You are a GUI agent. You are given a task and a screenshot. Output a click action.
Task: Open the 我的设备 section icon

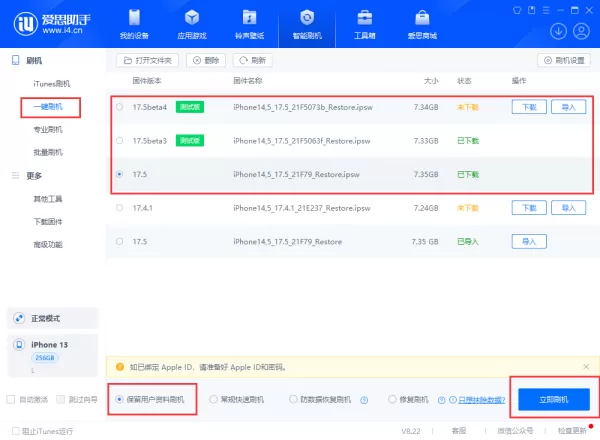134,18
